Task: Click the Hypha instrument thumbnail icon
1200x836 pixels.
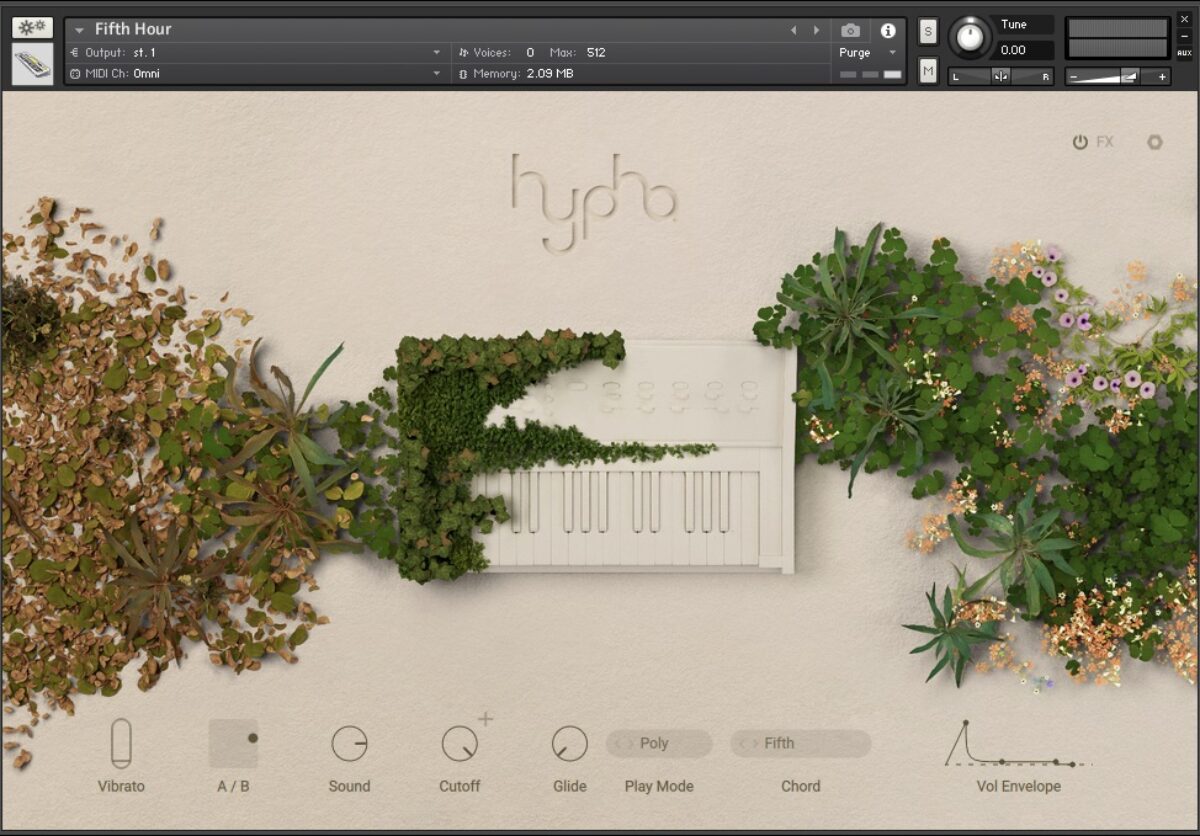Action: click(32, 64)
